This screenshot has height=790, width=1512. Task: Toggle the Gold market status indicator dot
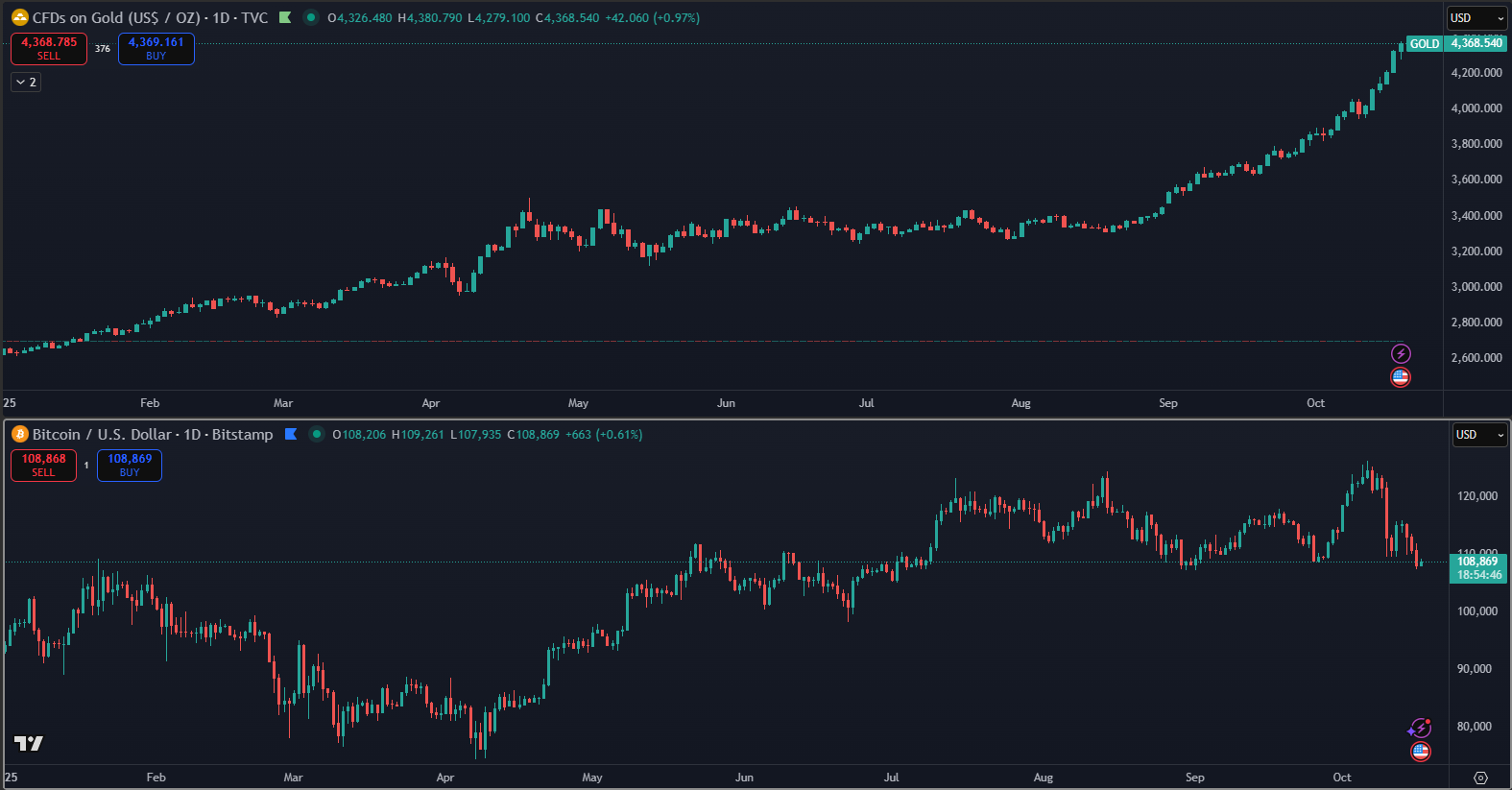tap(310, 17)
